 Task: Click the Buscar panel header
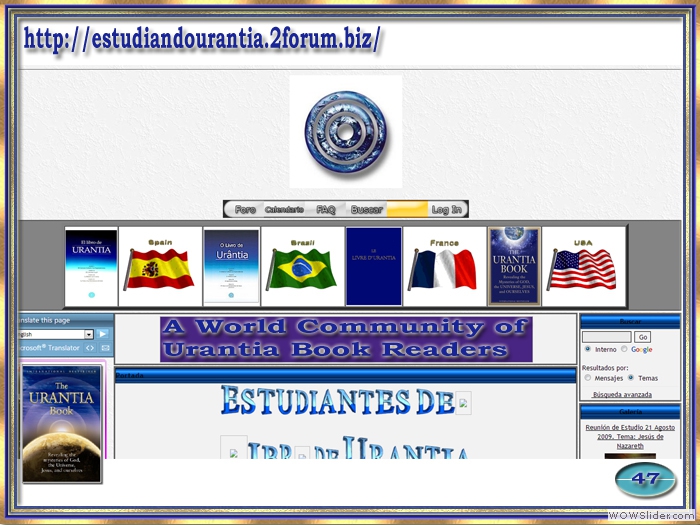pyautogui.click(x=630, y=321)
